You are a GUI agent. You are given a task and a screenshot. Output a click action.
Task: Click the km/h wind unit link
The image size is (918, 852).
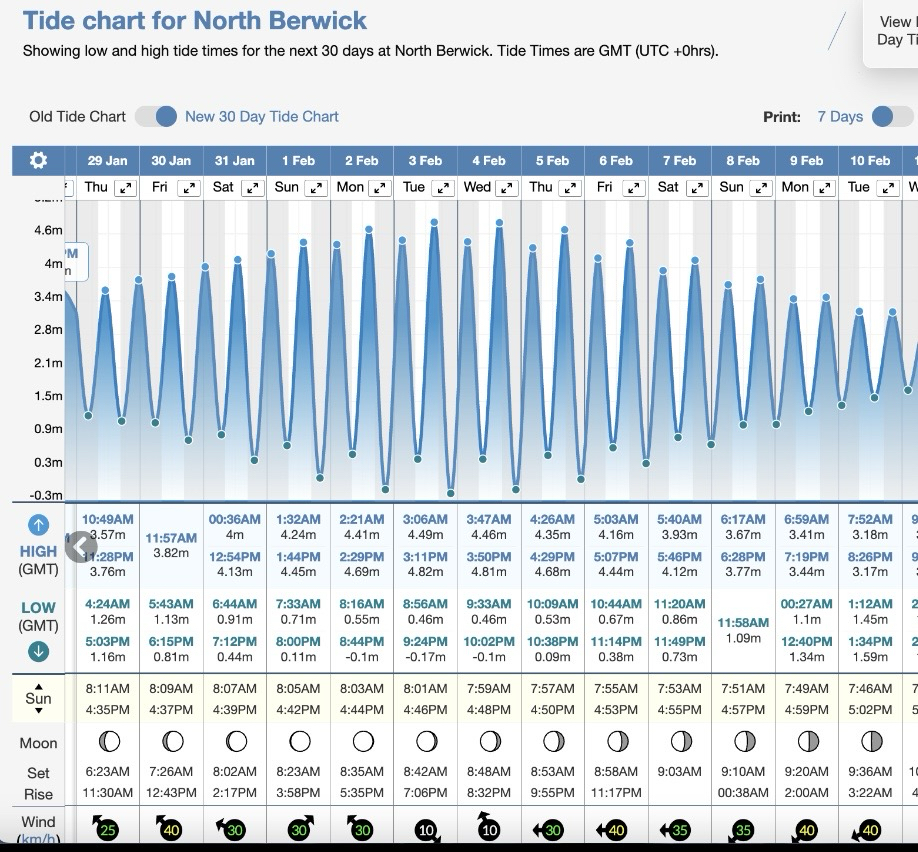click(x=38, y=840)
